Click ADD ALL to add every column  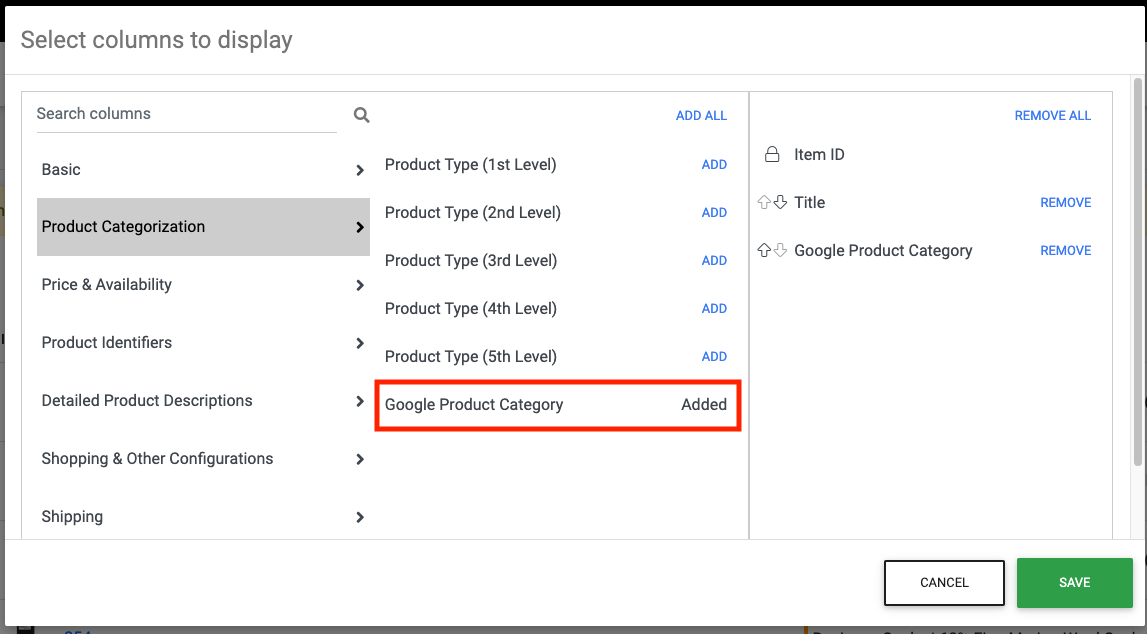pyautogui.click(x=701, y=116)
